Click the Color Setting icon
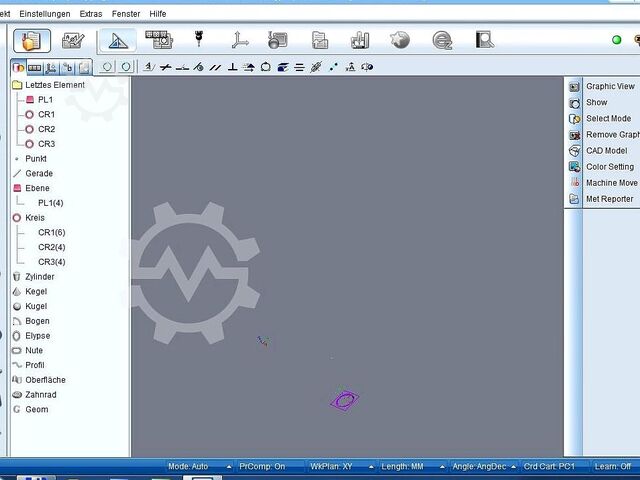 [574, 167]
